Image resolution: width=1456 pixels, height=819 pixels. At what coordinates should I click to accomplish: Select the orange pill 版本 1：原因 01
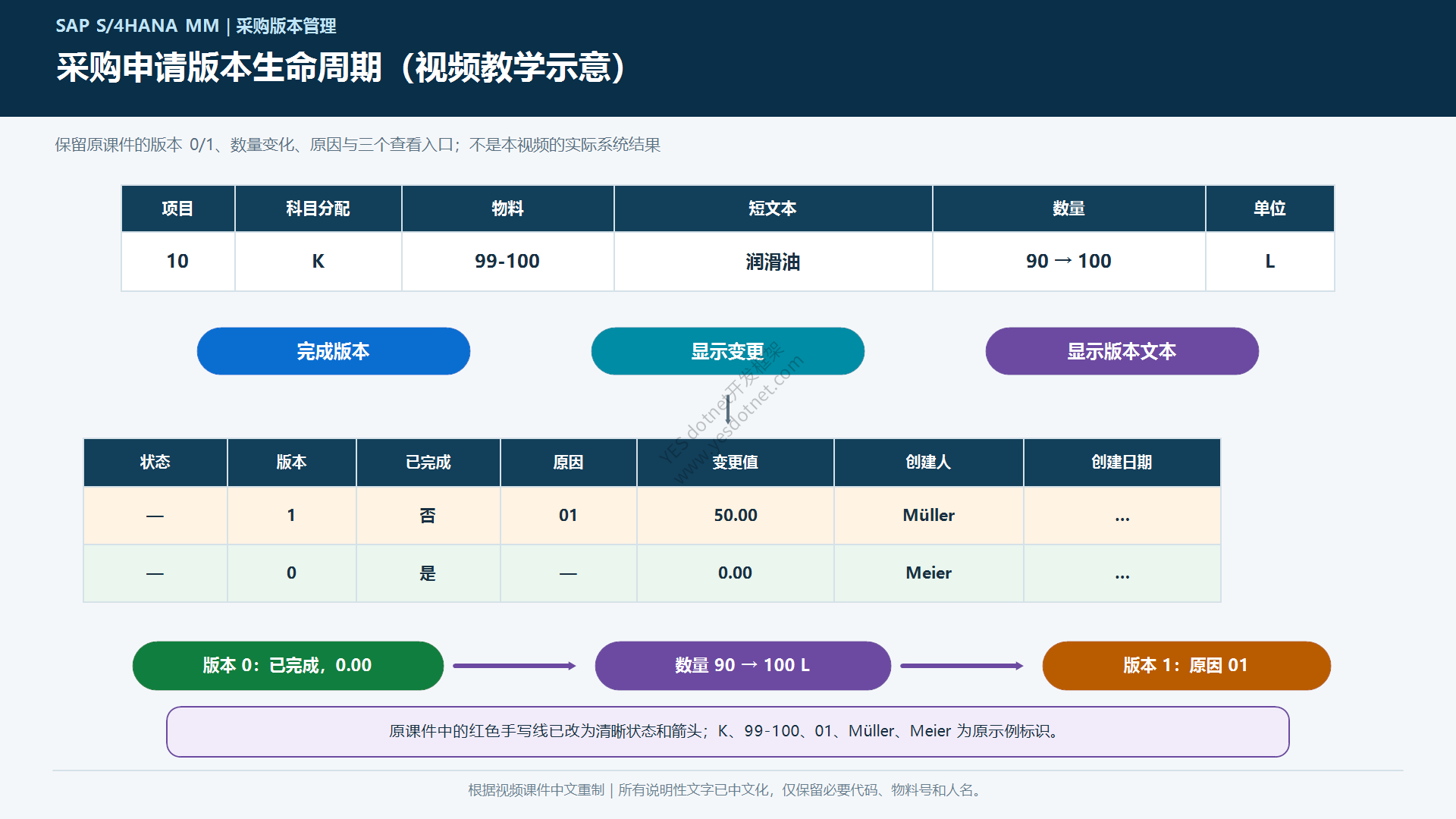[1187, 666]
